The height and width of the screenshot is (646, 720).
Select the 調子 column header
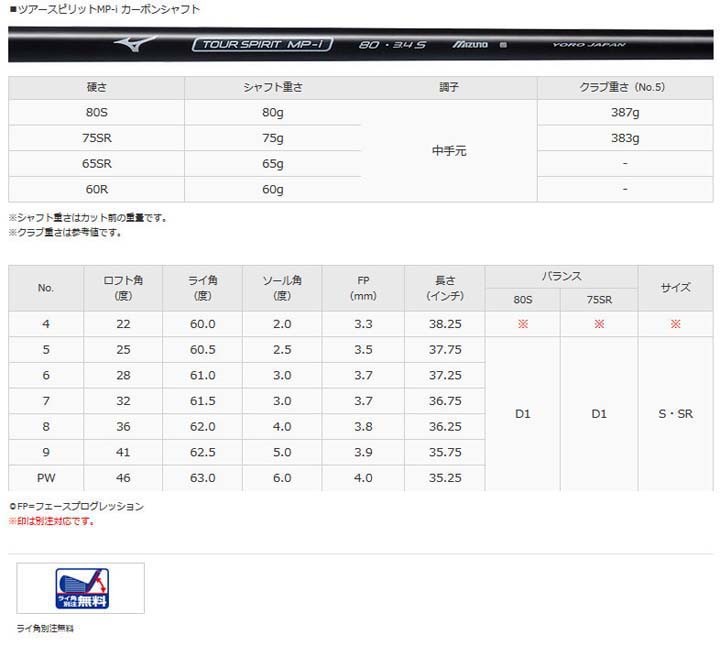click(449, 87)
